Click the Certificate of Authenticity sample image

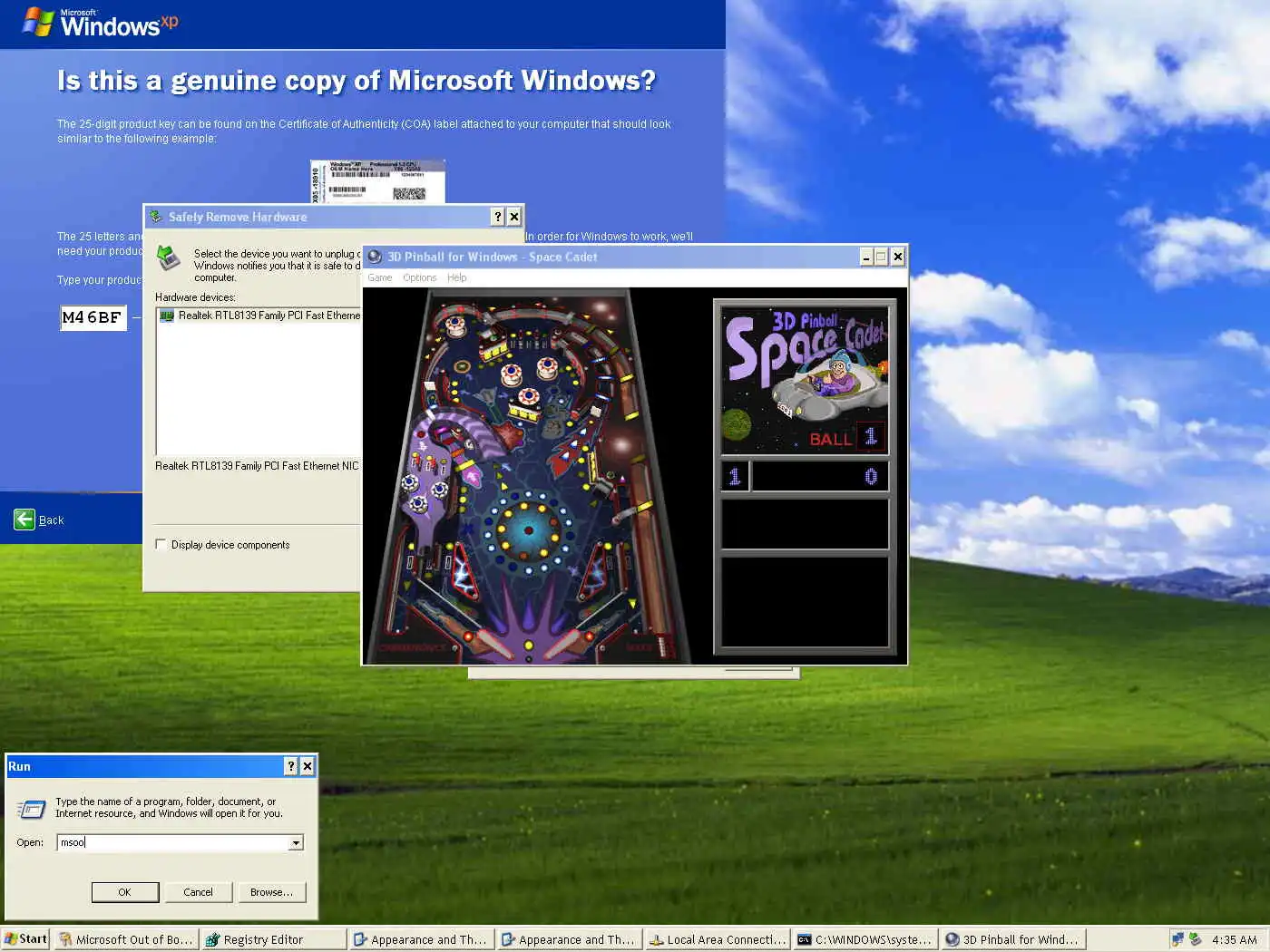point(377,182)
